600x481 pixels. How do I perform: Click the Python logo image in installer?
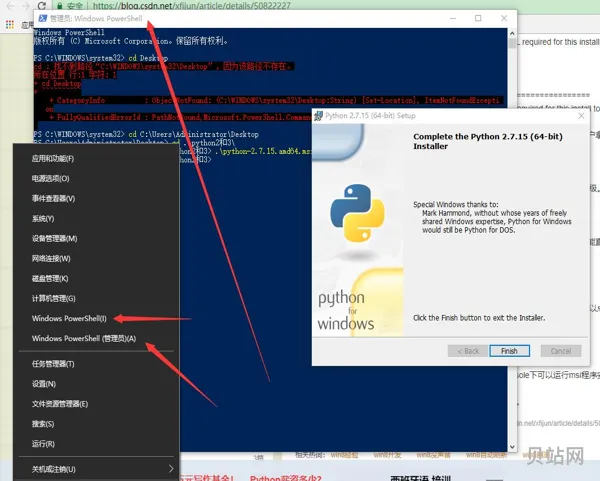[358, 213]
